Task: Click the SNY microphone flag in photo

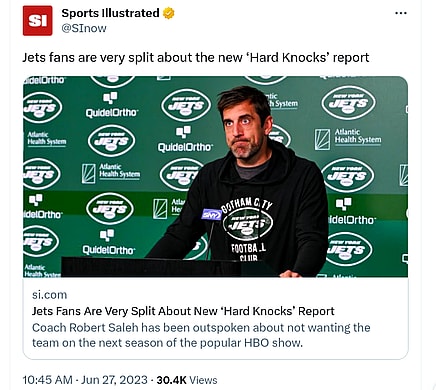Action: (x=212, y=215)
